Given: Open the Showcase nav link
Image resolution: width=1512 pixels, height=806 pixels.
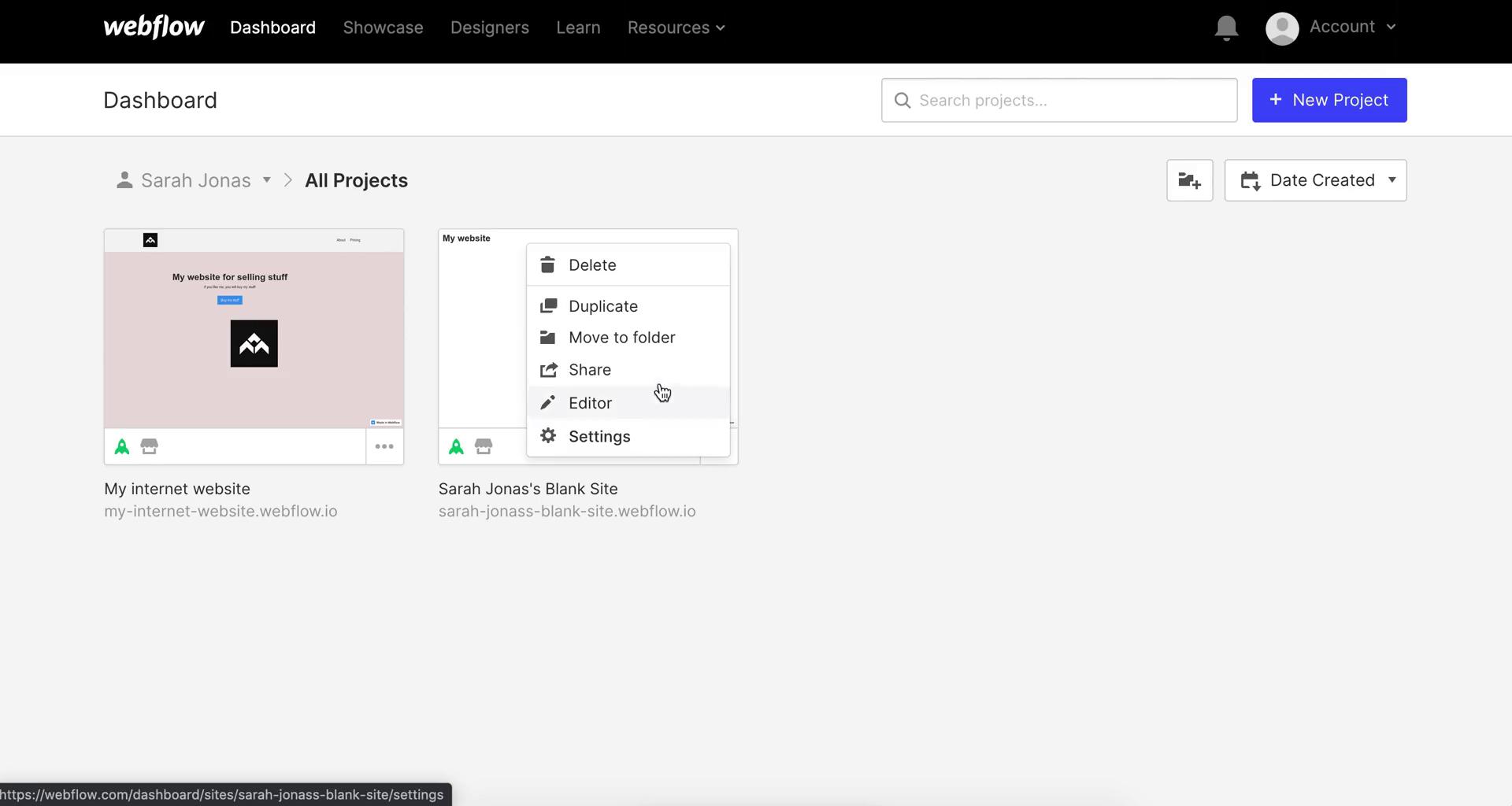Looking at the screenshot, I should [x=383, y=28].
